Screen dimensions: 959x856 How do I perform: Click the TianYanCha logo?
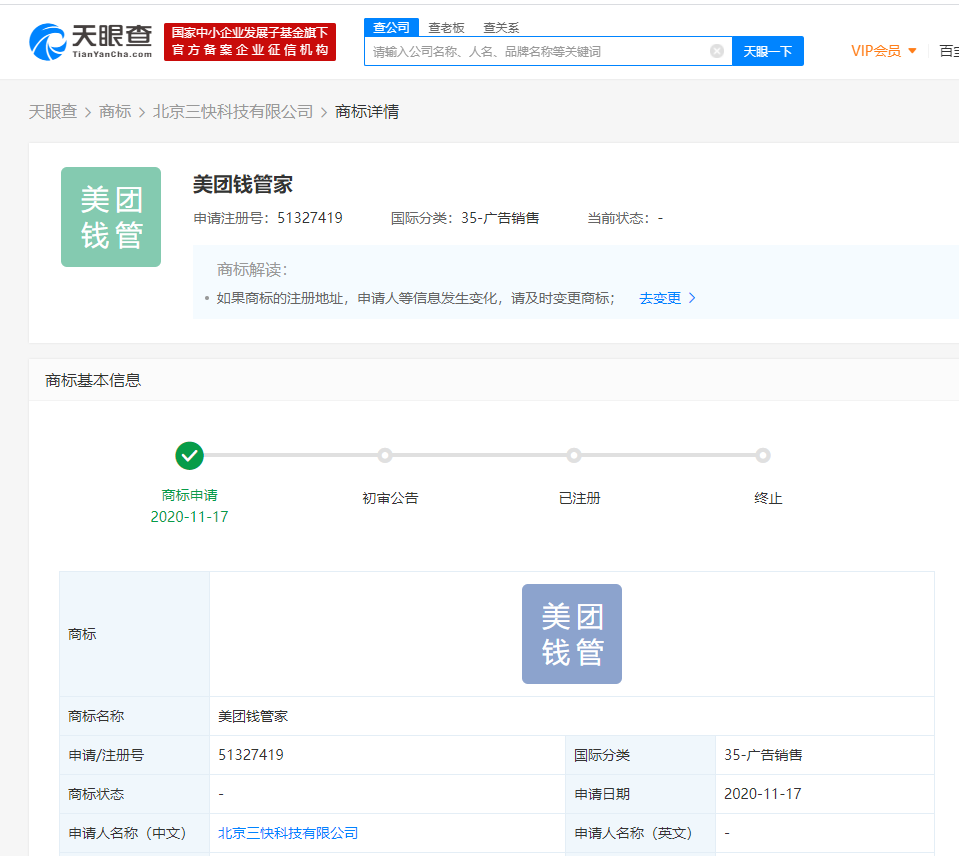click(x=91, y=41)
